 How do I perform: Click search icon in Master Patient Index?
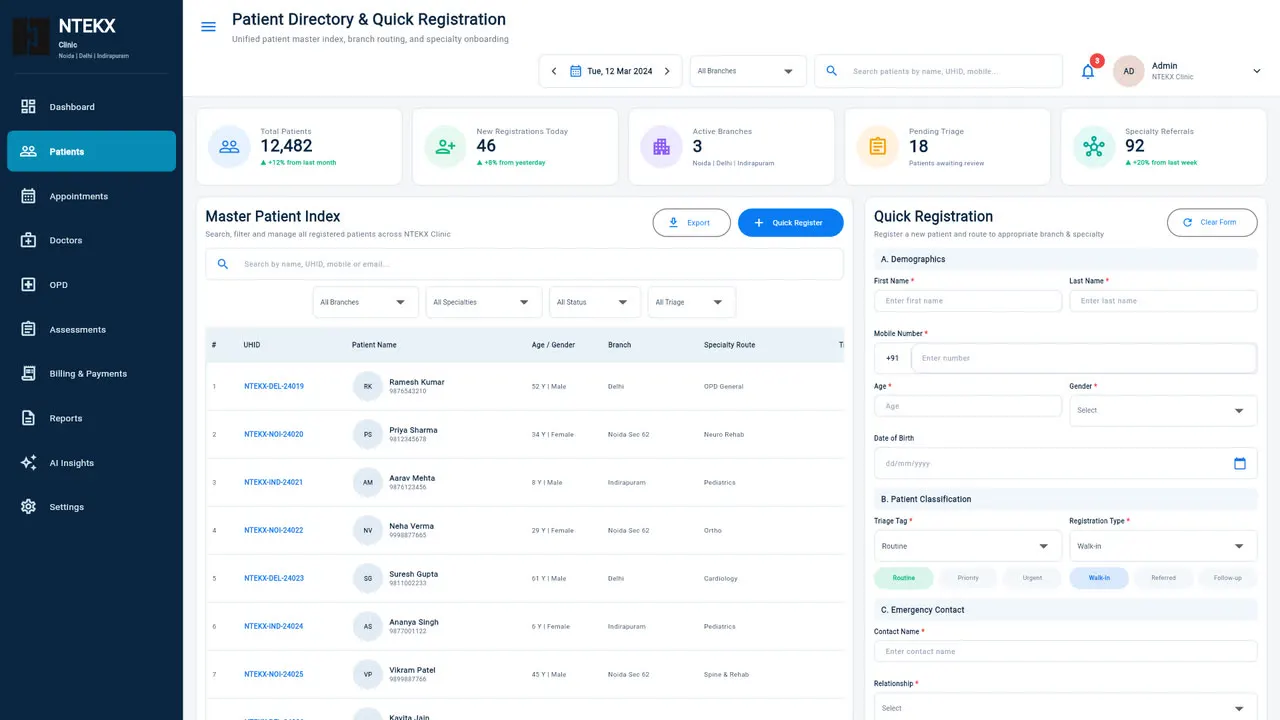tap(223, 264)
